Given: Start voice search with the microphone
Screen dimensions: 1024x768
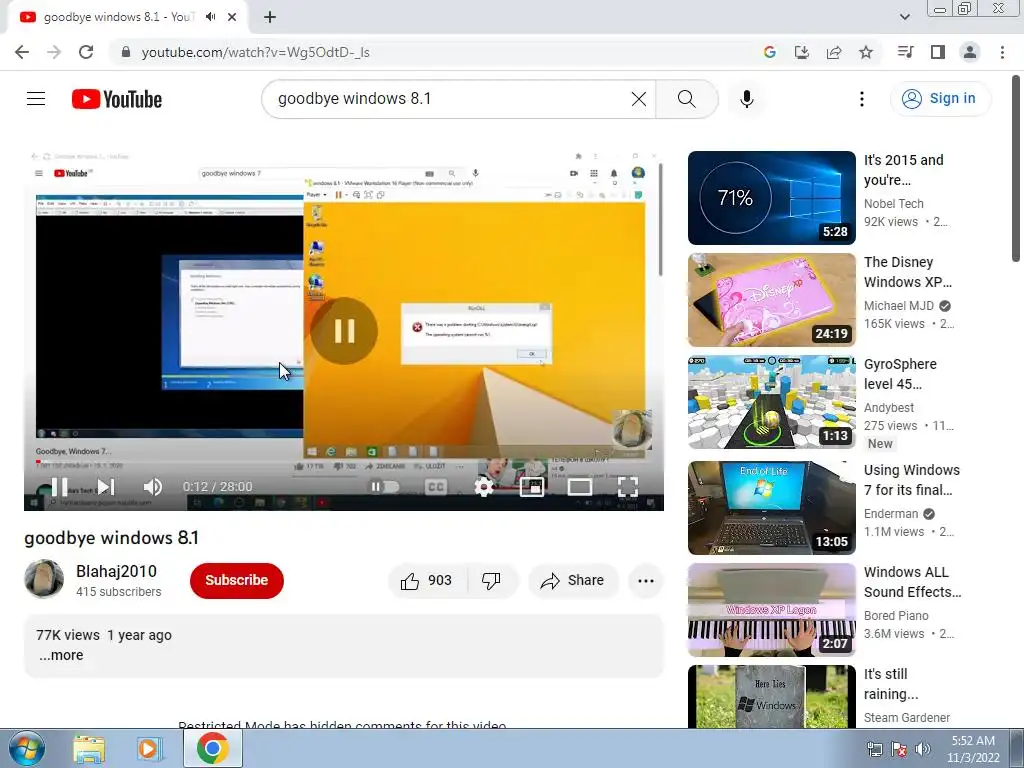Looking at the screenshot, I should (747, 99).
